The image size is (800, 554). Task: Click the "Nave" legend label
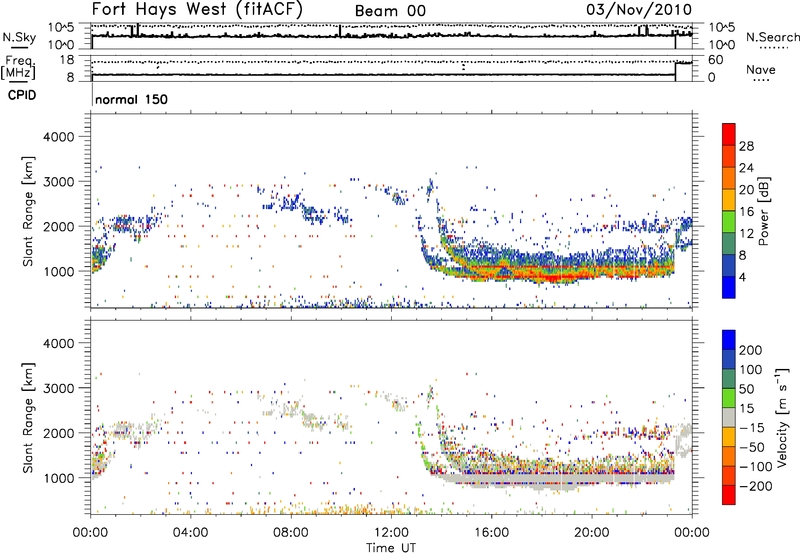[x=761, y=70]
